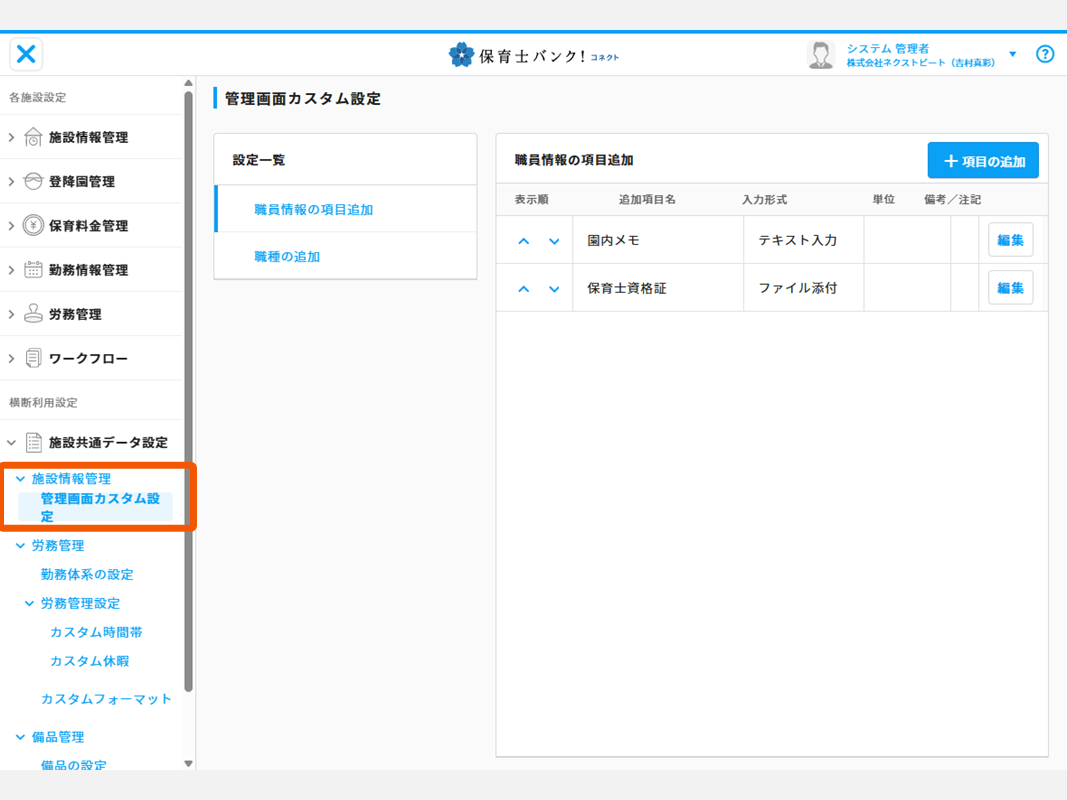The height and width of the screenshot is (800, 1067).
Task: Move 園内メモ row down
Action: 554,241
